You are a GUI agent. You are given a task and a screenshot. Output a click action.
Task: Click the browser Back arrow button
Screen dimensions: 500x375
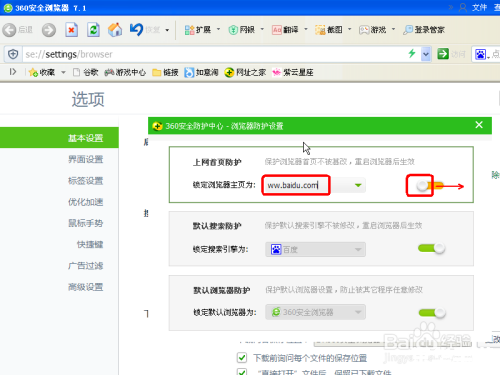tap(9, 30)
